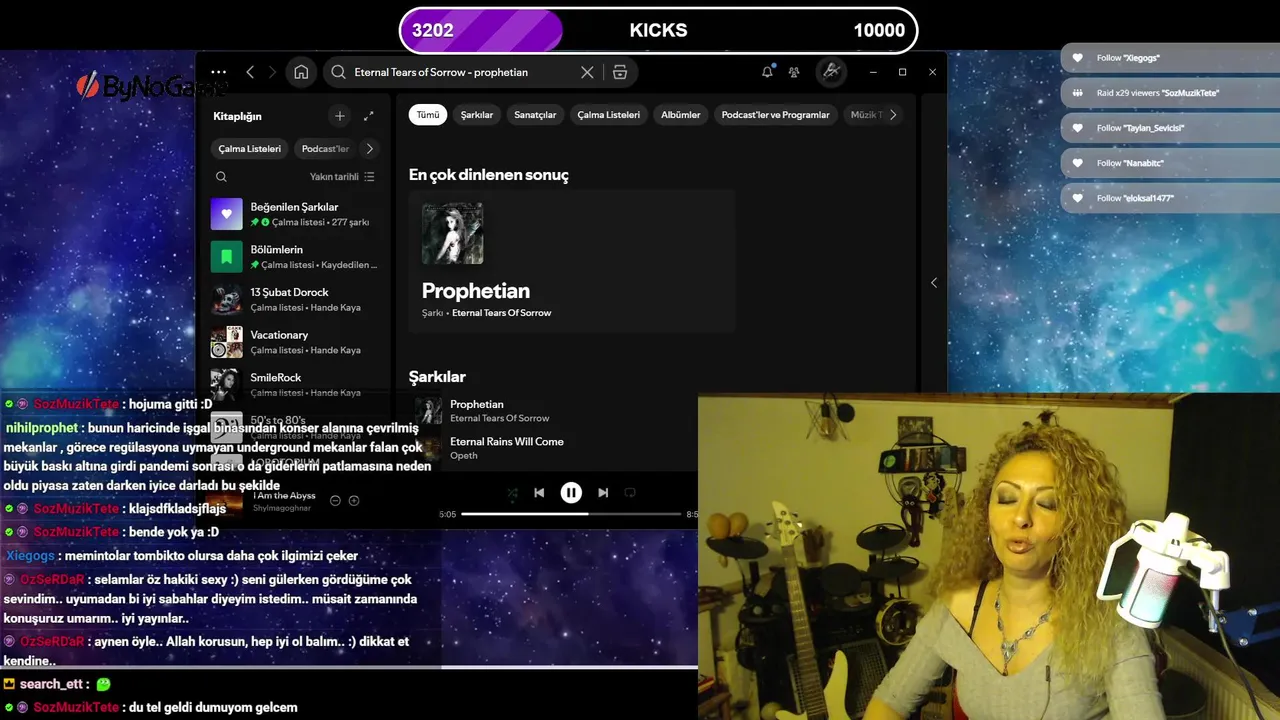
Task: Open Shylmagoghnar artist from now playing
Action: coord(282,508)
